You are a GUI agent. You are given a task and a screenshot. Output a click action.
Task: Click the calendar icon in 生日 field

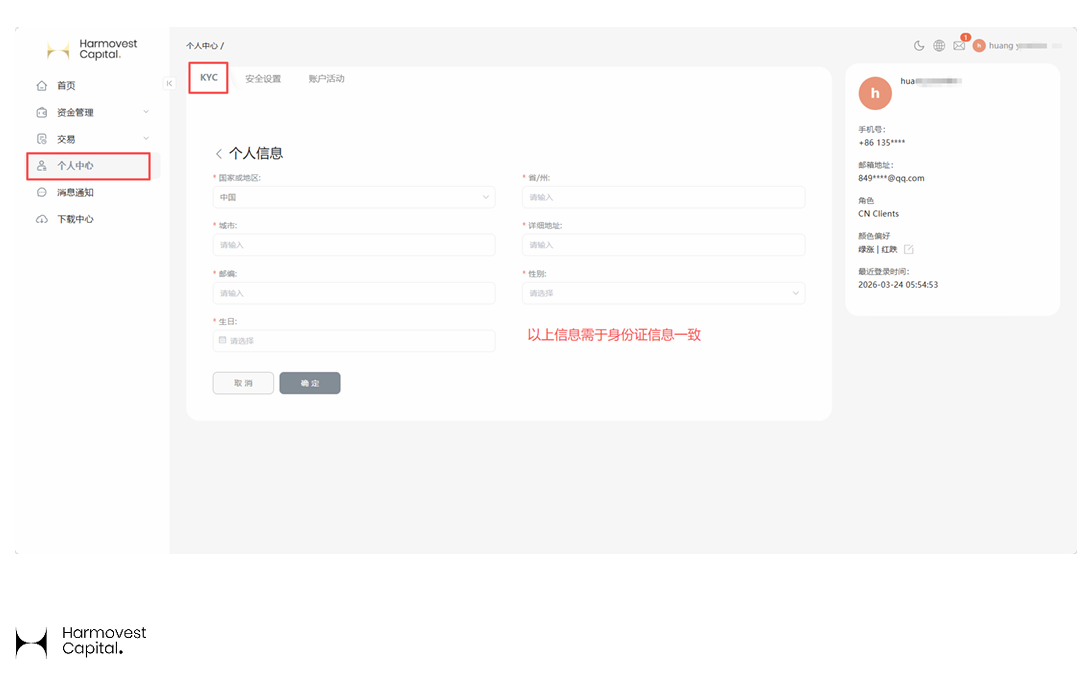223,340
